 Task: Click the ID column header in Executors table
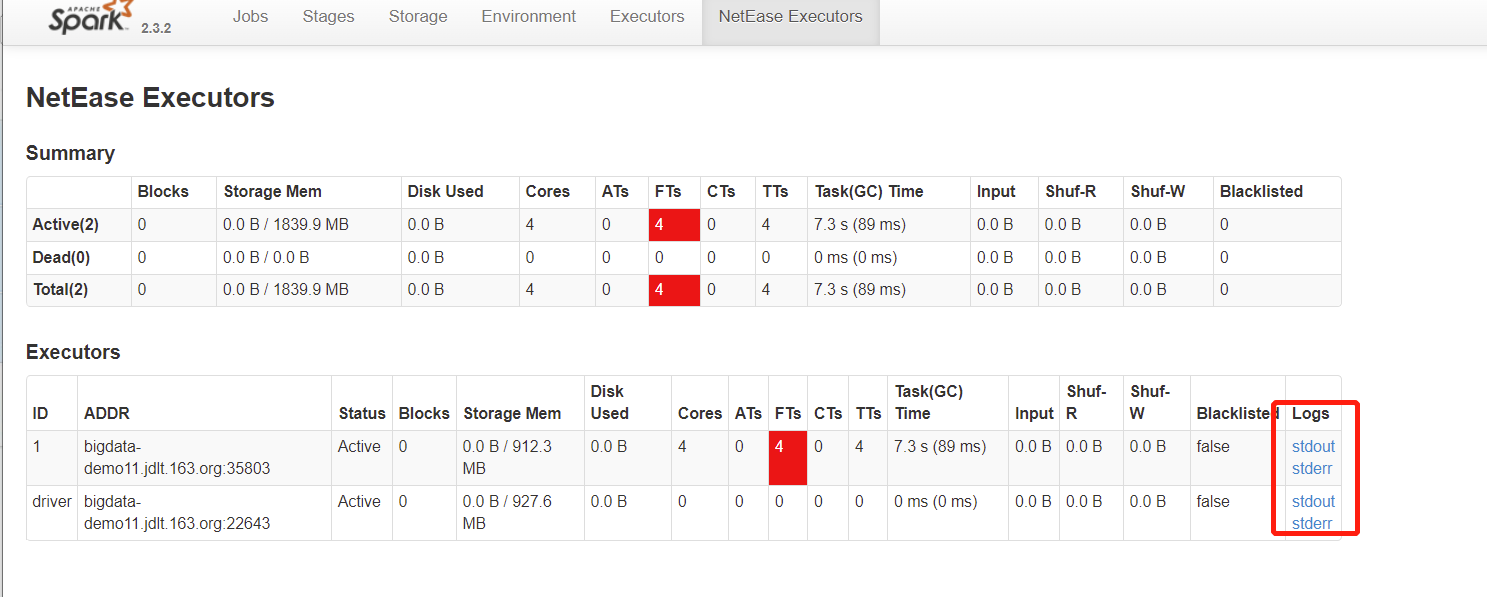(41, 414)
